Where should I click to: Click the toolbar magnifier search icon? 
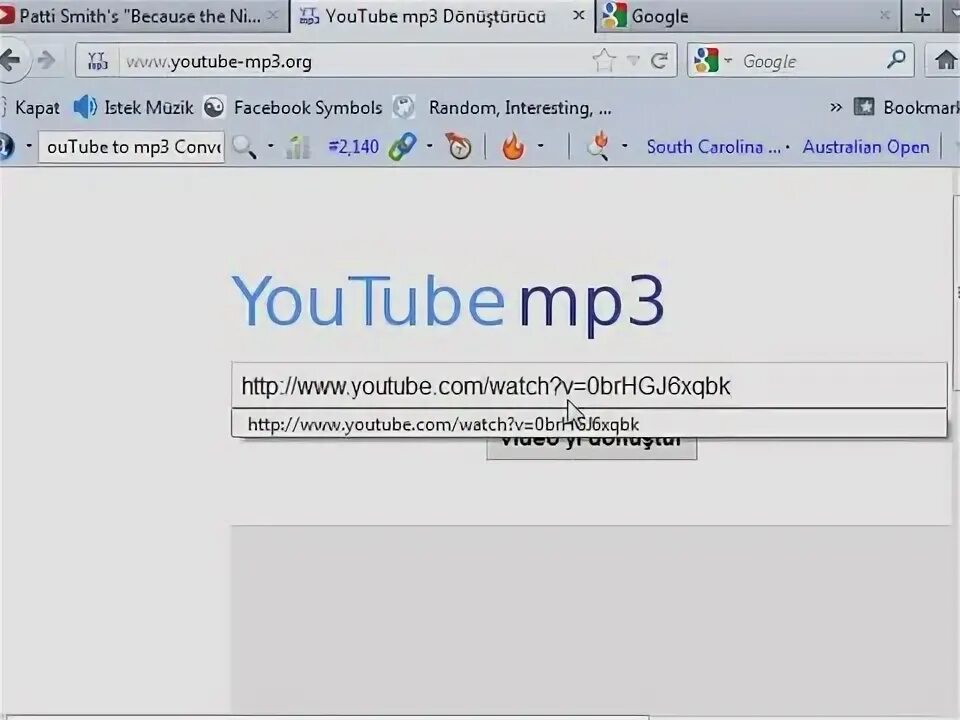pos(244,147)
